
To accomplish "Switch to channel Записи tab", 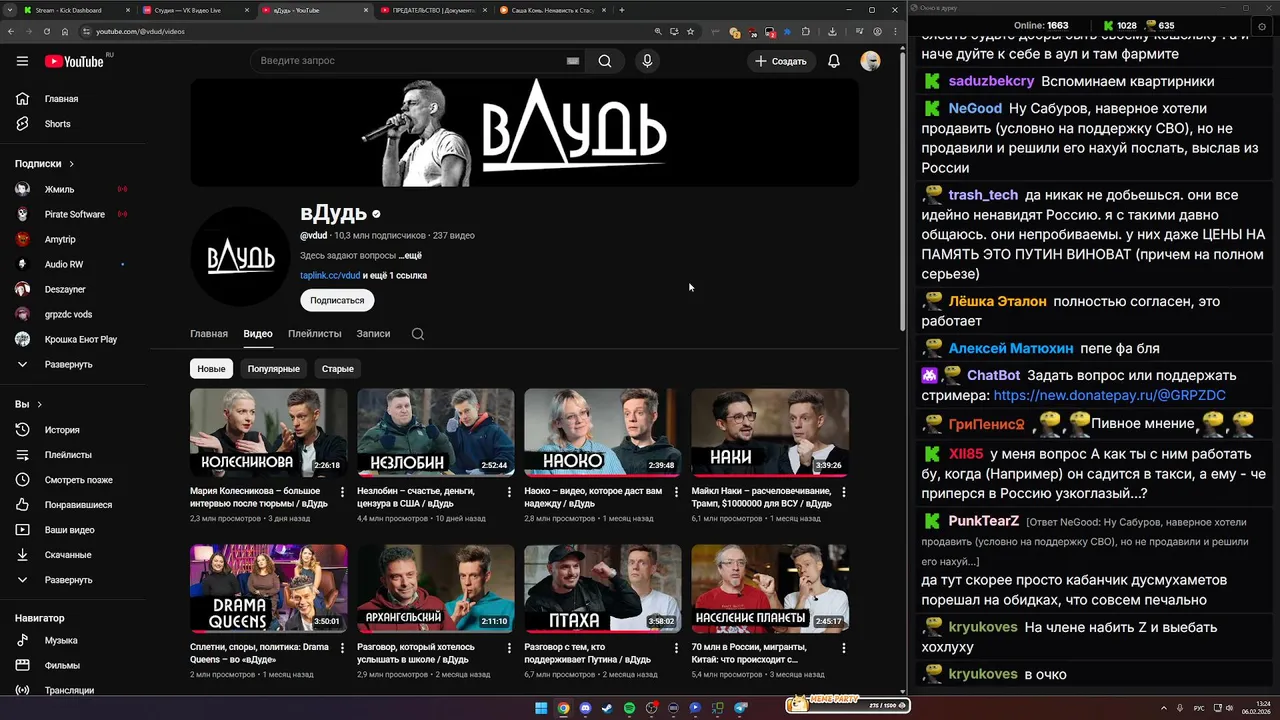I will [x=373, y=334].
